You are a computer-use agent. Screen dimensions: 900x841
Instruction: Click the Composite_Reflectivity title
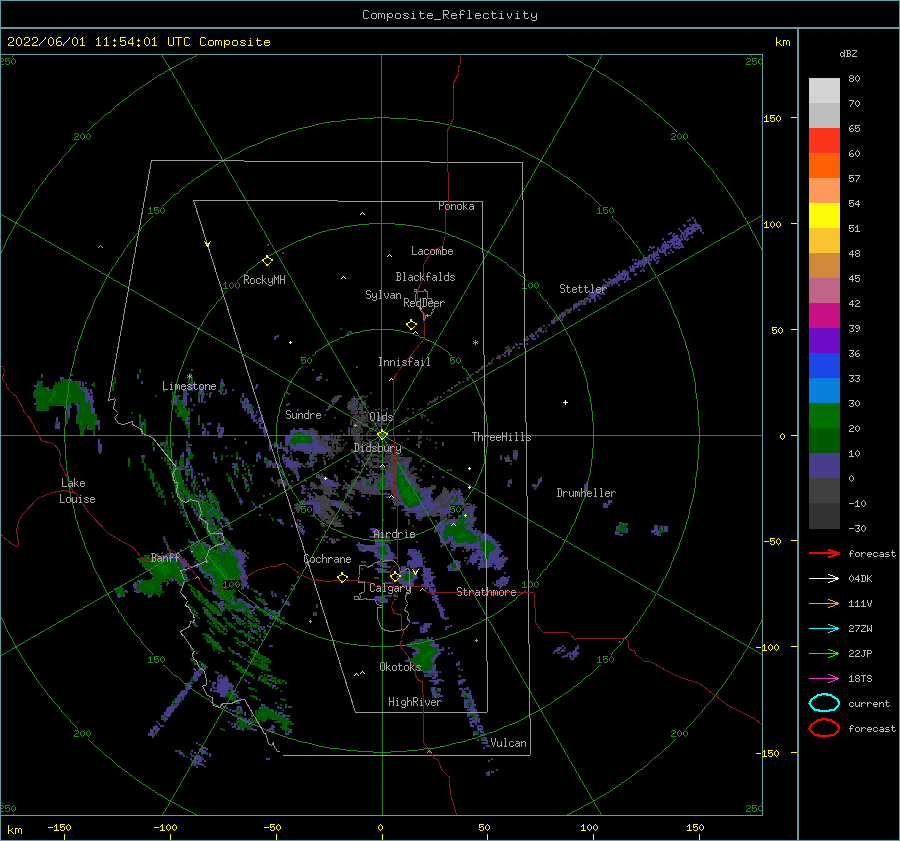pos(450,15)
